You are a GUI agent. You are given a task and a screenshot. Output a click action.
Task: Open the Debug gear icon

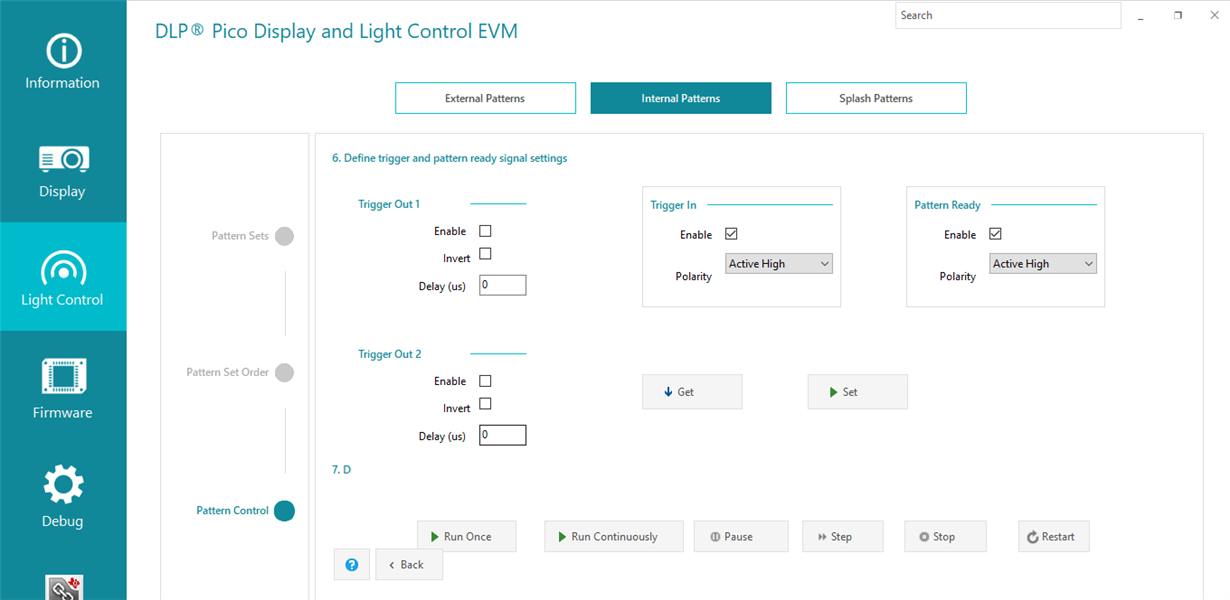[63, 485]
